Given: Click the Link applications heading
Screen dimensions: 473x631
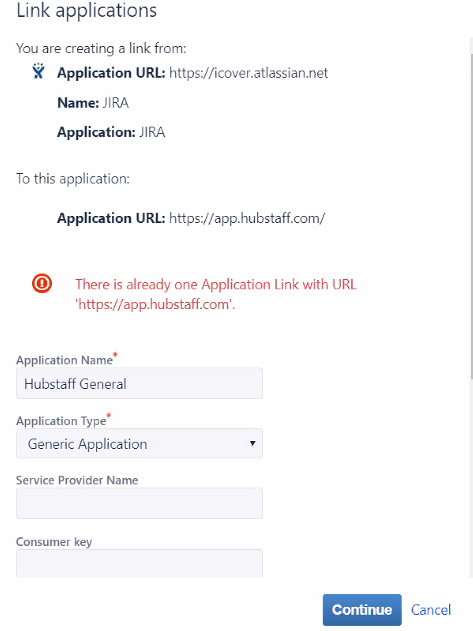Looking at the screenshot, I should click(86, 10).
